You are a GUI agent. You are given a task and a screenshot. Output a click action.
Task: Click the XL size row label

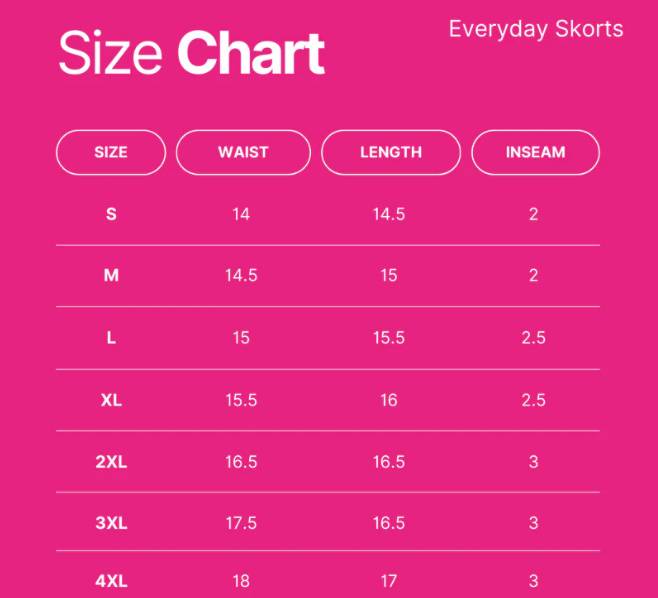[111, 400]
